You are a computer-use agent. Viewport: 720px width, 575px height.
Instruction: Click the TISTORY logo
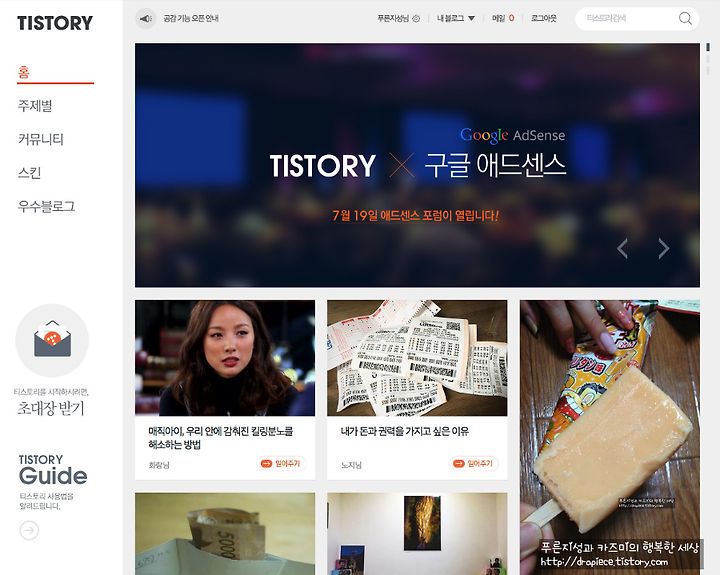[55, 23]
